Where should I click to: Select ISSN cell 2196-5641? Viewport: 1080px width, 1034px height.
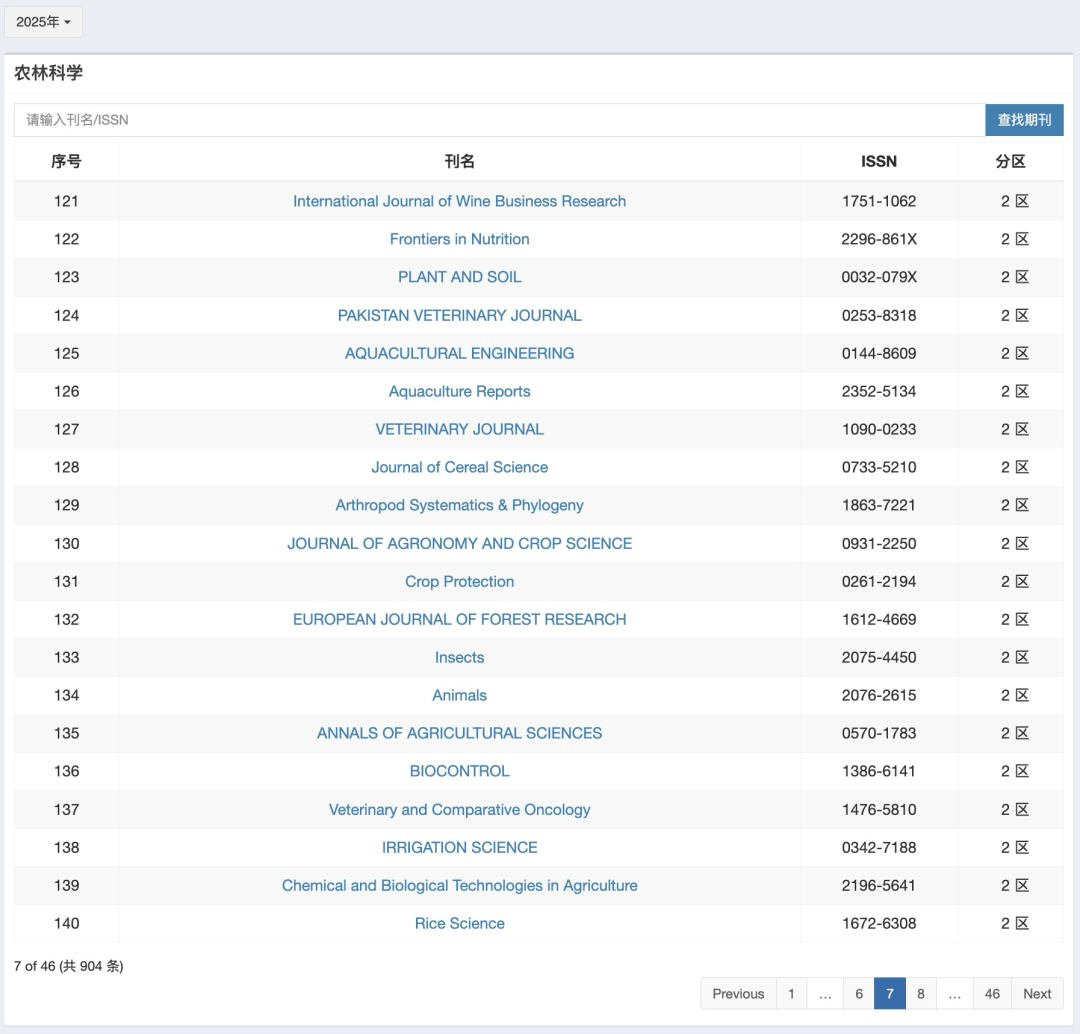click(879, 885)
